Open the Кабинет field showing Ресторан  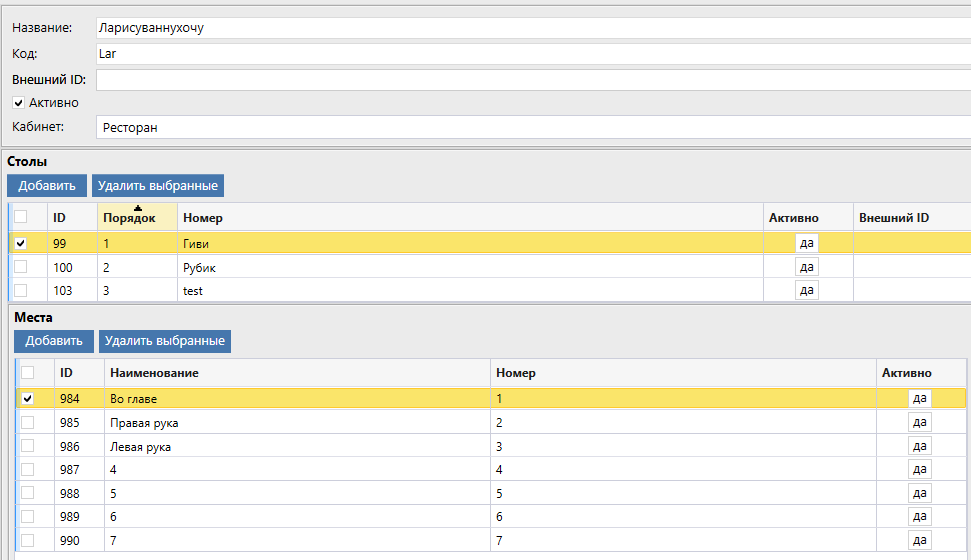530,128
